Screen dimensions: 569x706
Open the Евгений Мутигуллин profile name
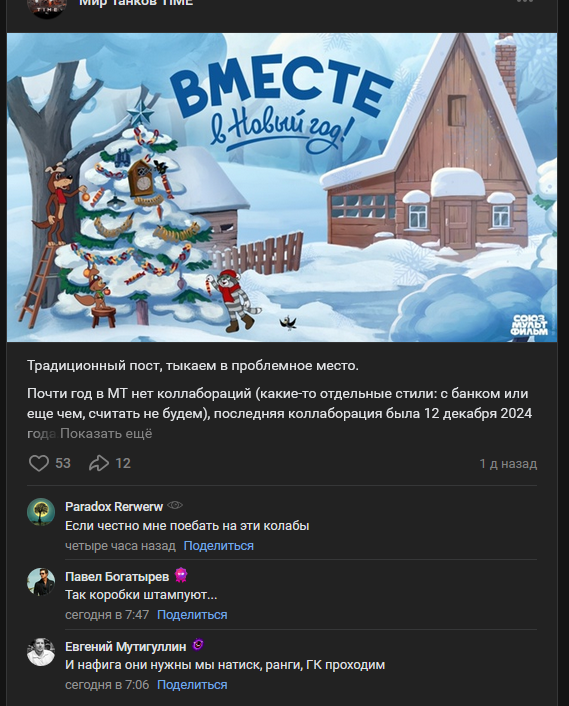126,647
